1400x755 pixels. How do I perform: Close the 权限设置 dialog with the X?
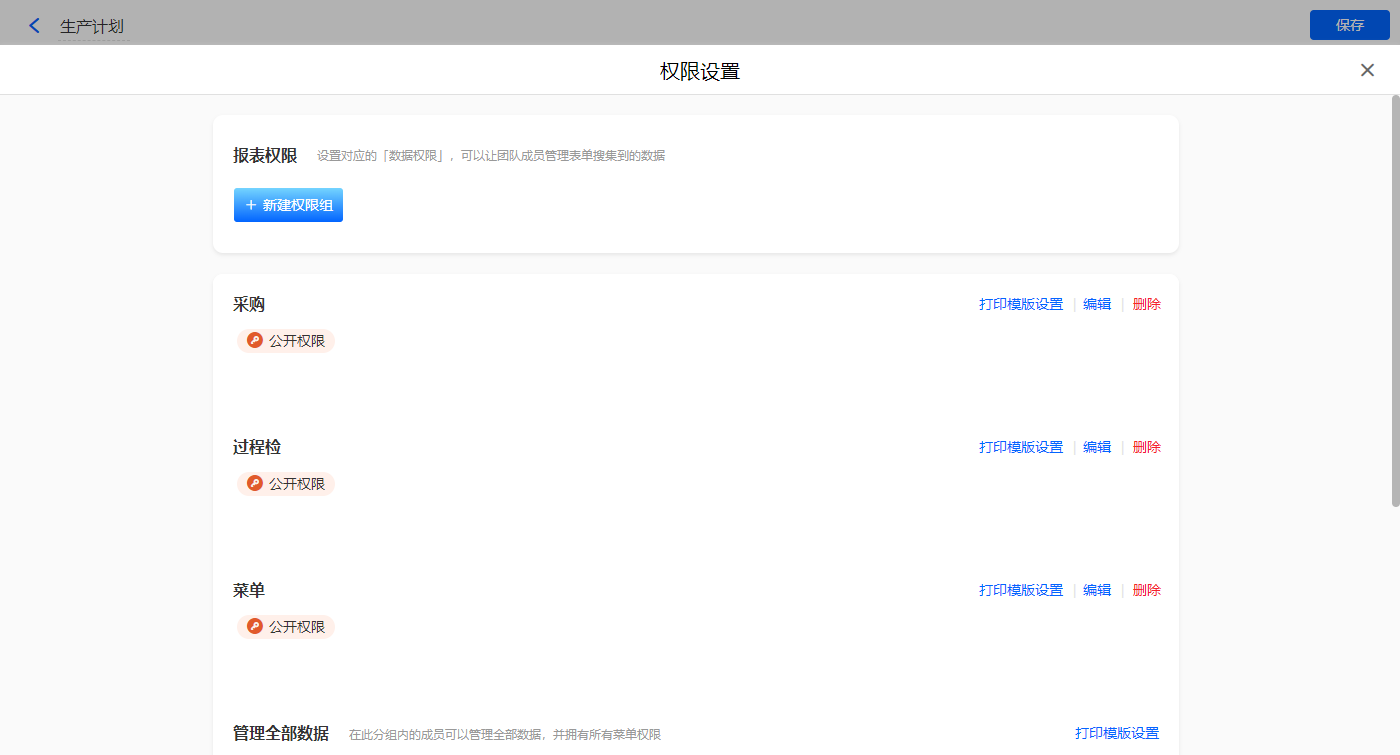[1367, 70]
